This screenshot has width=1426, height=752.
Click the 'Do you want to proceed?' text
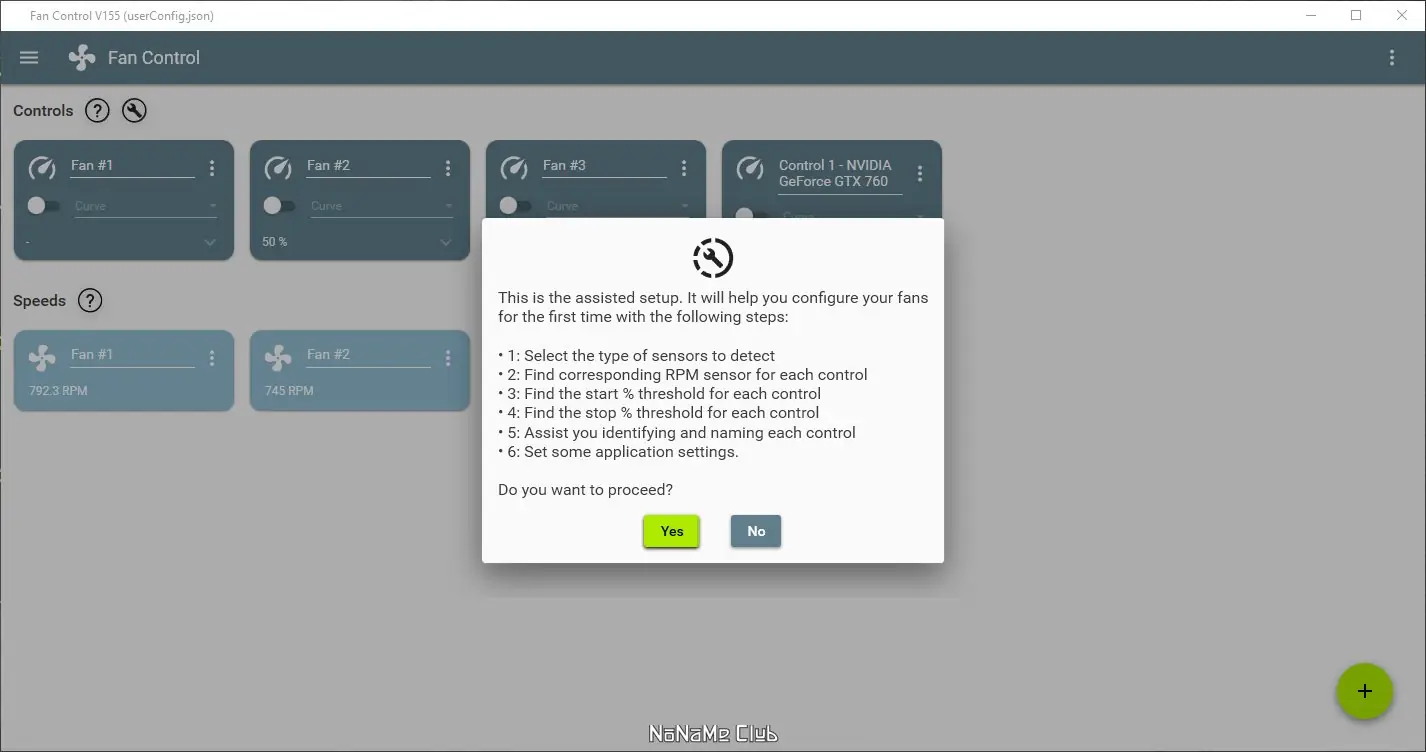585,490
